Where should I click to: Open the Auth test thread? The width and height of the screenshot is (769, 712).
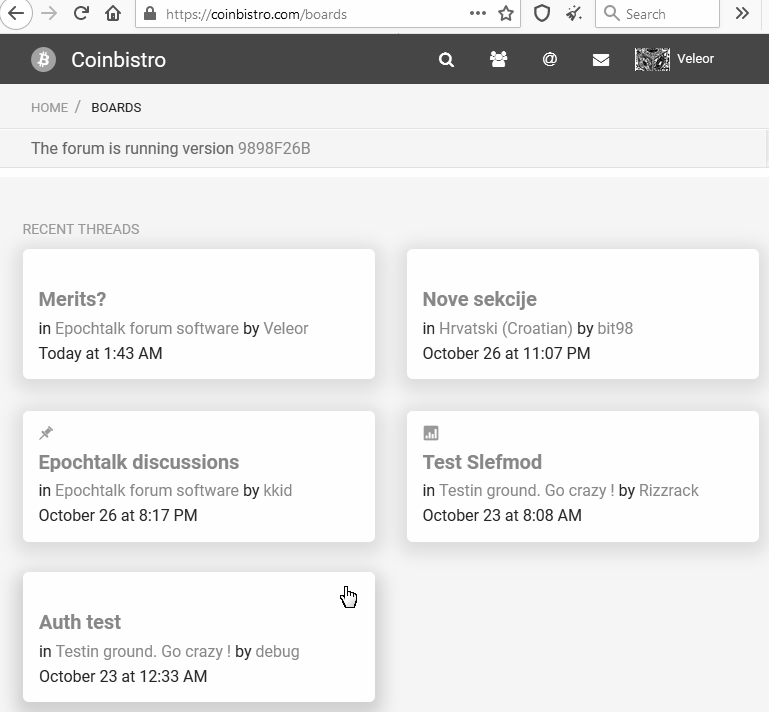coord(80,622)
